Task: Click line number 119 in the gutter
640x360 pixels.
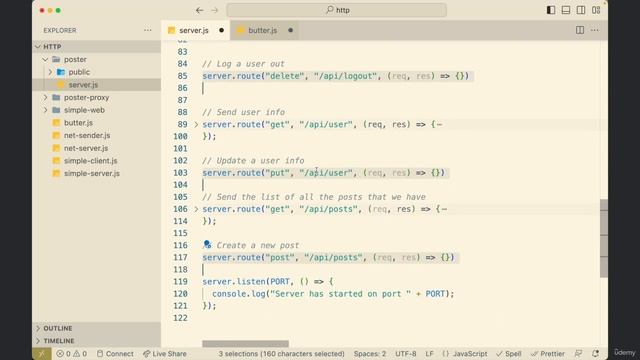Action: [180, 282]
